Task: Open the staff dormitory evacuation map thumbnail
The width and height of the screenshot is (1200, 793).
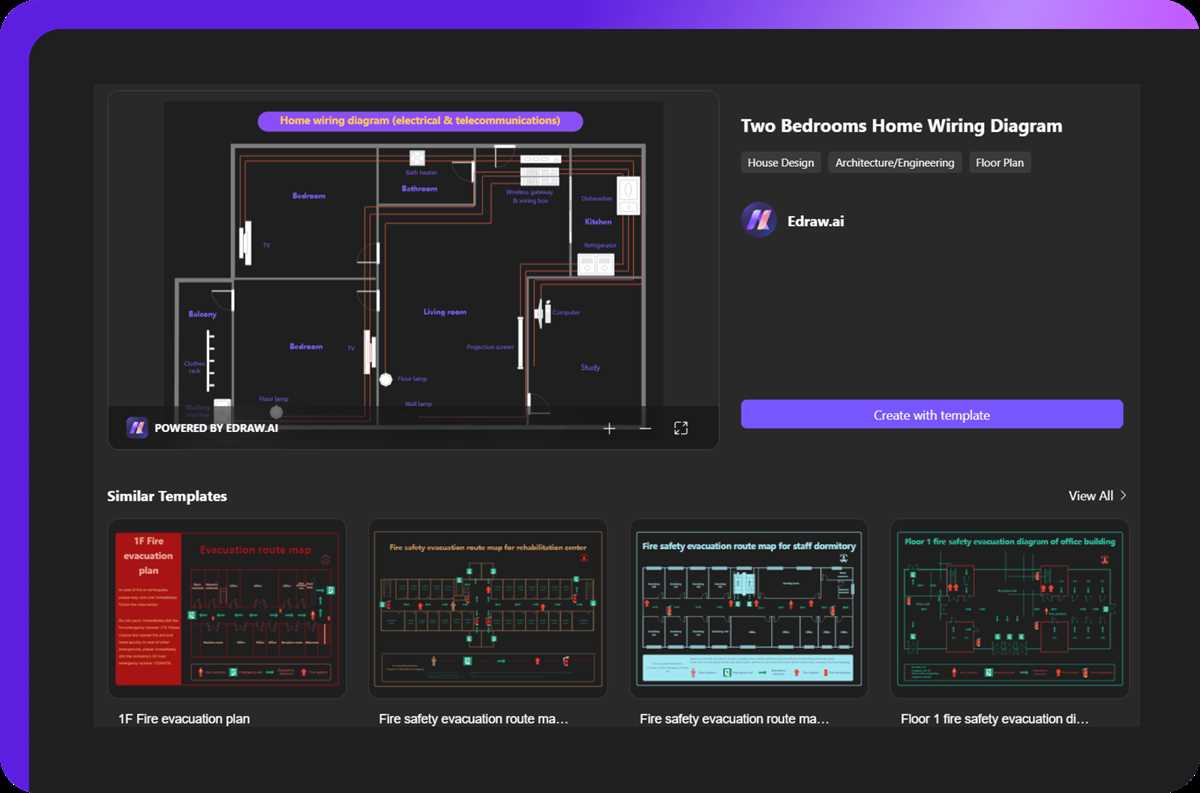Action: point(749,608)
